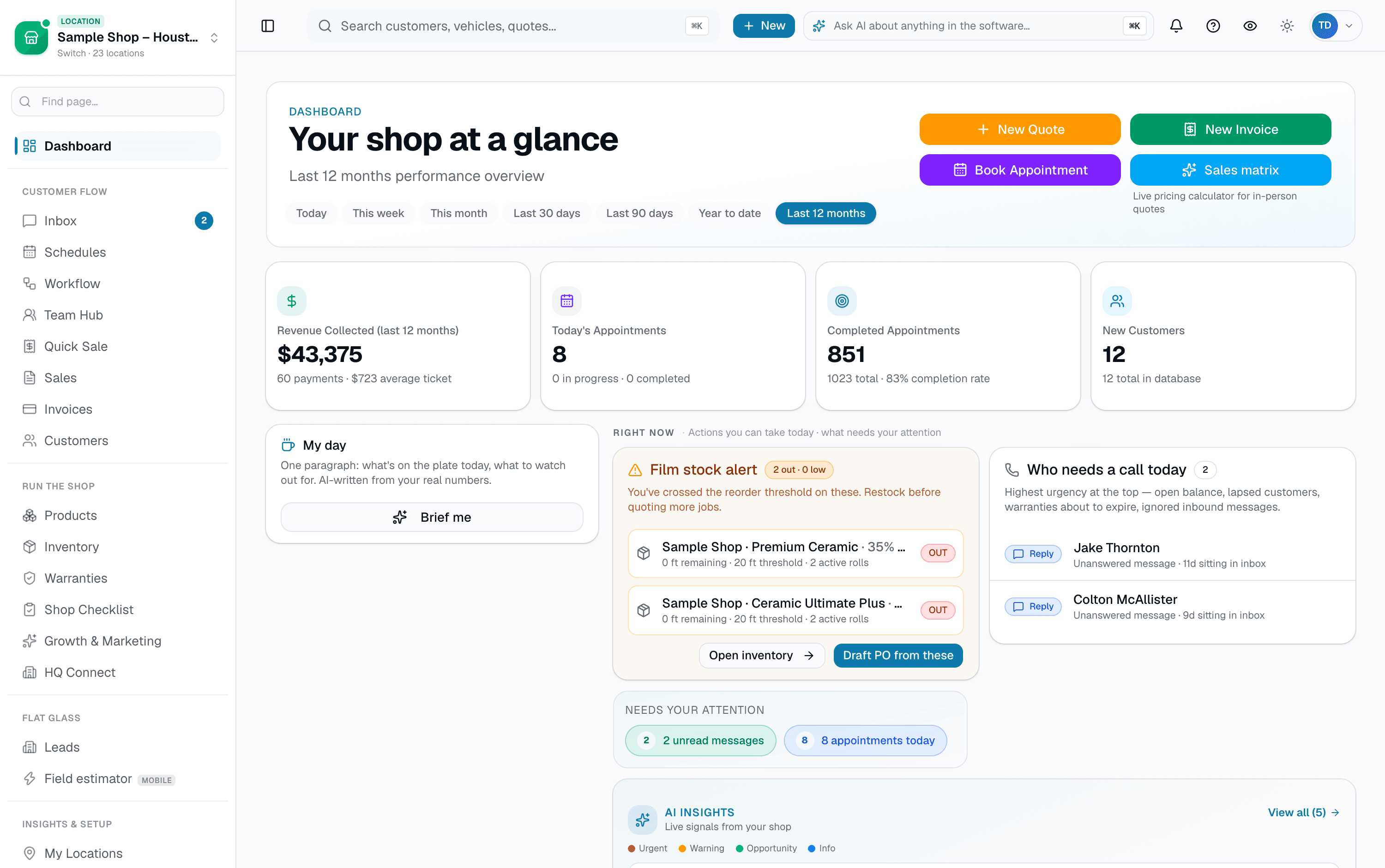Expand the user menu chevron beside avatar
This screenshot has width=1385, height=868.
[1349, 26]
